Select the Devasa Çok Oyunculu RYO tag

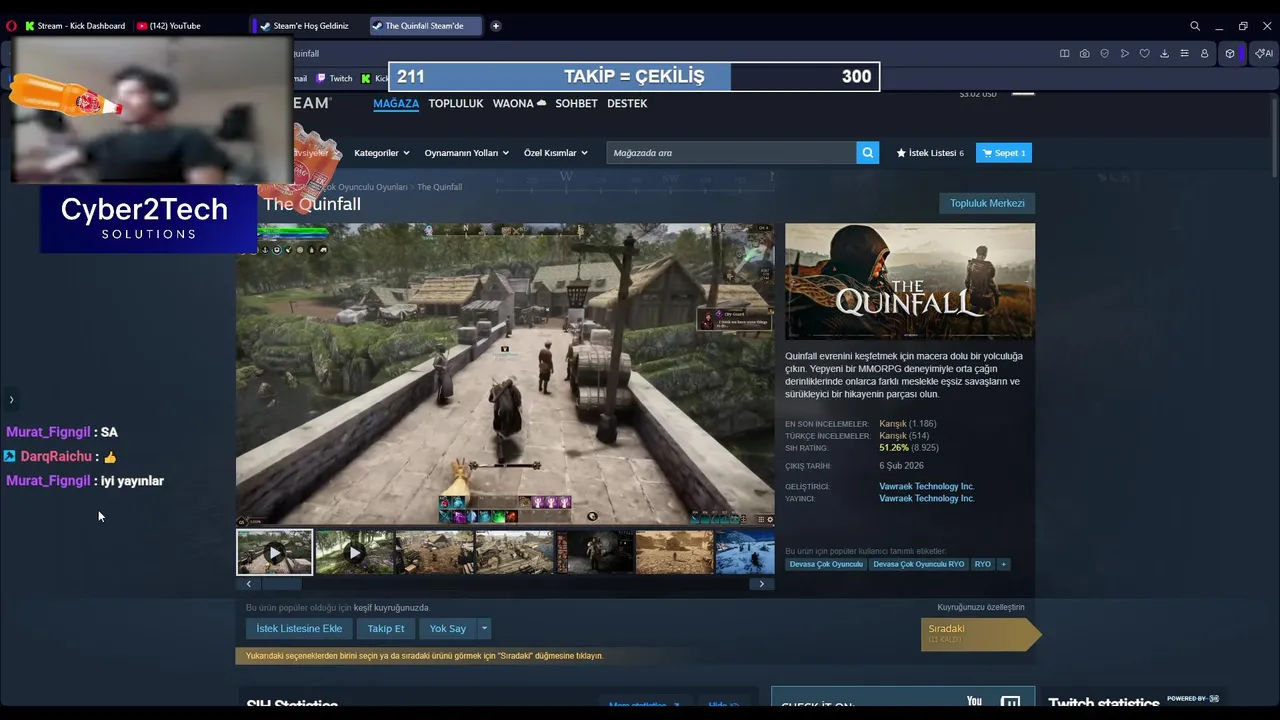tap(918, 564)
